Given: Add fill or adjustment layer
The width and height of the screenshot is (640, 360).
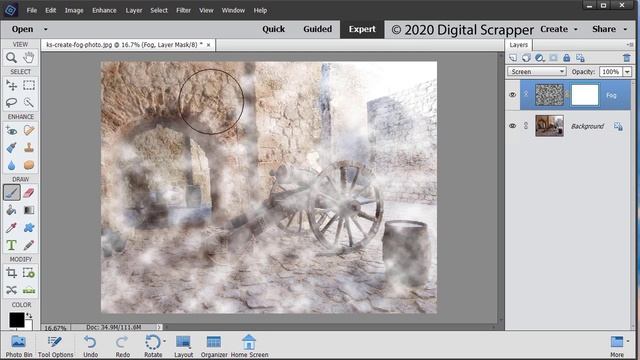Looking at the screenshot, I should pos(540,58).
